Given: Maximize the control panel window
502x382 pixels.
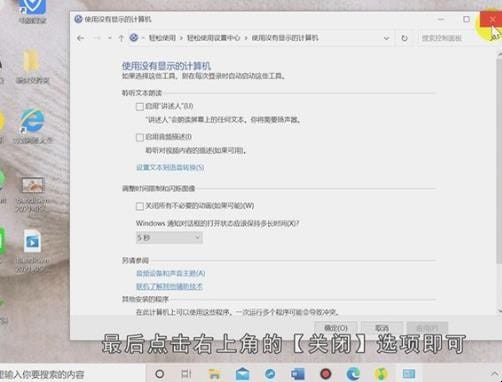Looking at the screenshot, I should [466, 19].
